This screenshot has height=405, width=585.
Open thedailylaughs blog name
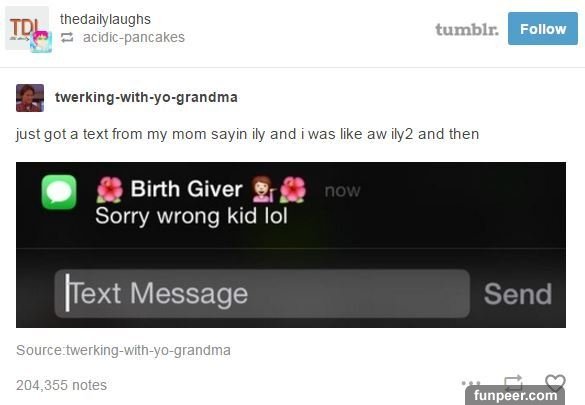point(105,19)
